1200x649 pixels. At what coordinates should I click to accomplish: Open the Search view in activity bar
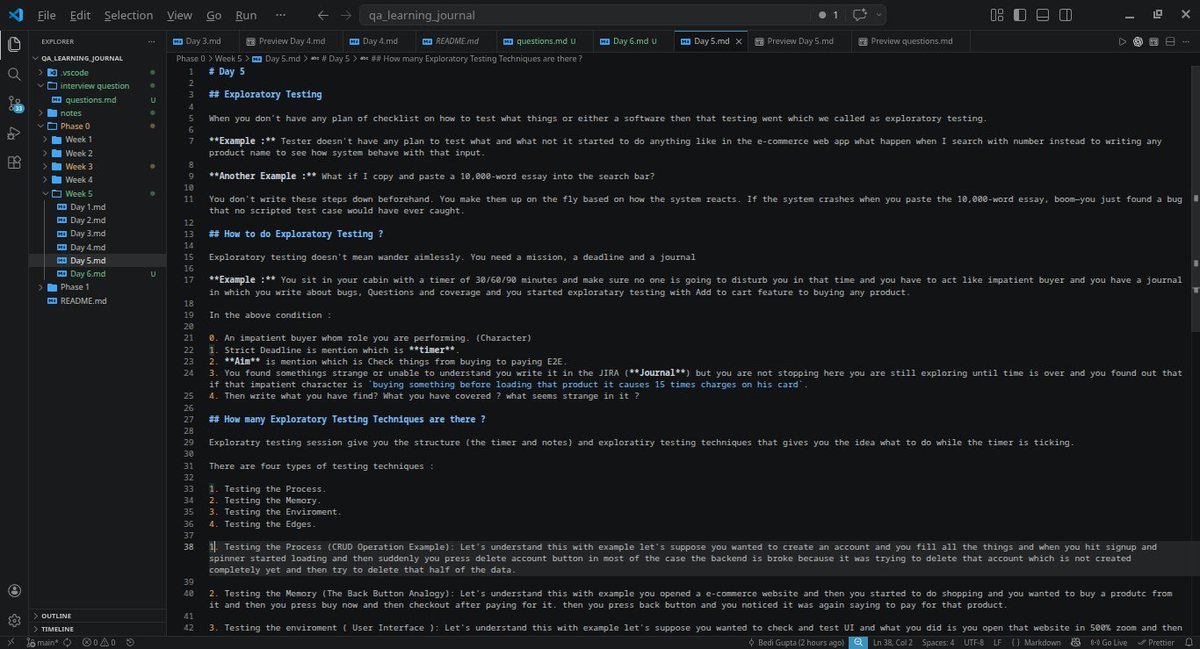[x=14, y=74]
